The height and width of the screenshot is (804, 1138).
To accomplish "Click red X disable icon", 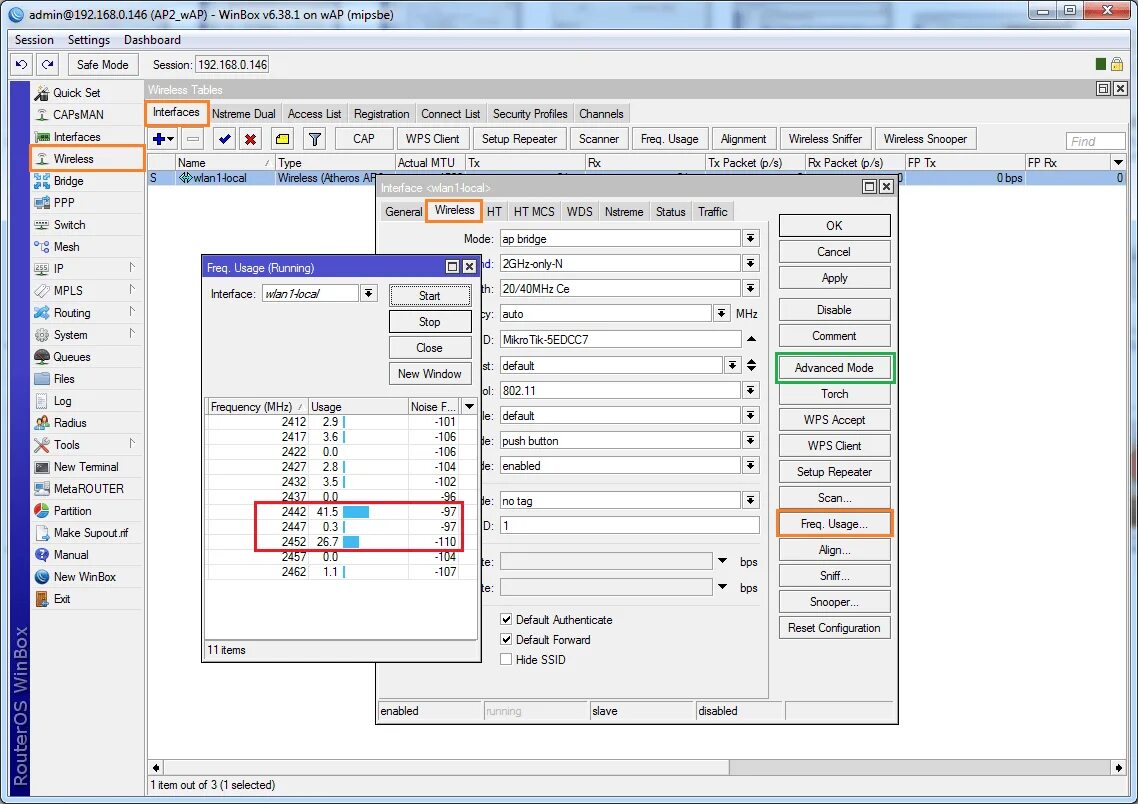I will [250, 139].
